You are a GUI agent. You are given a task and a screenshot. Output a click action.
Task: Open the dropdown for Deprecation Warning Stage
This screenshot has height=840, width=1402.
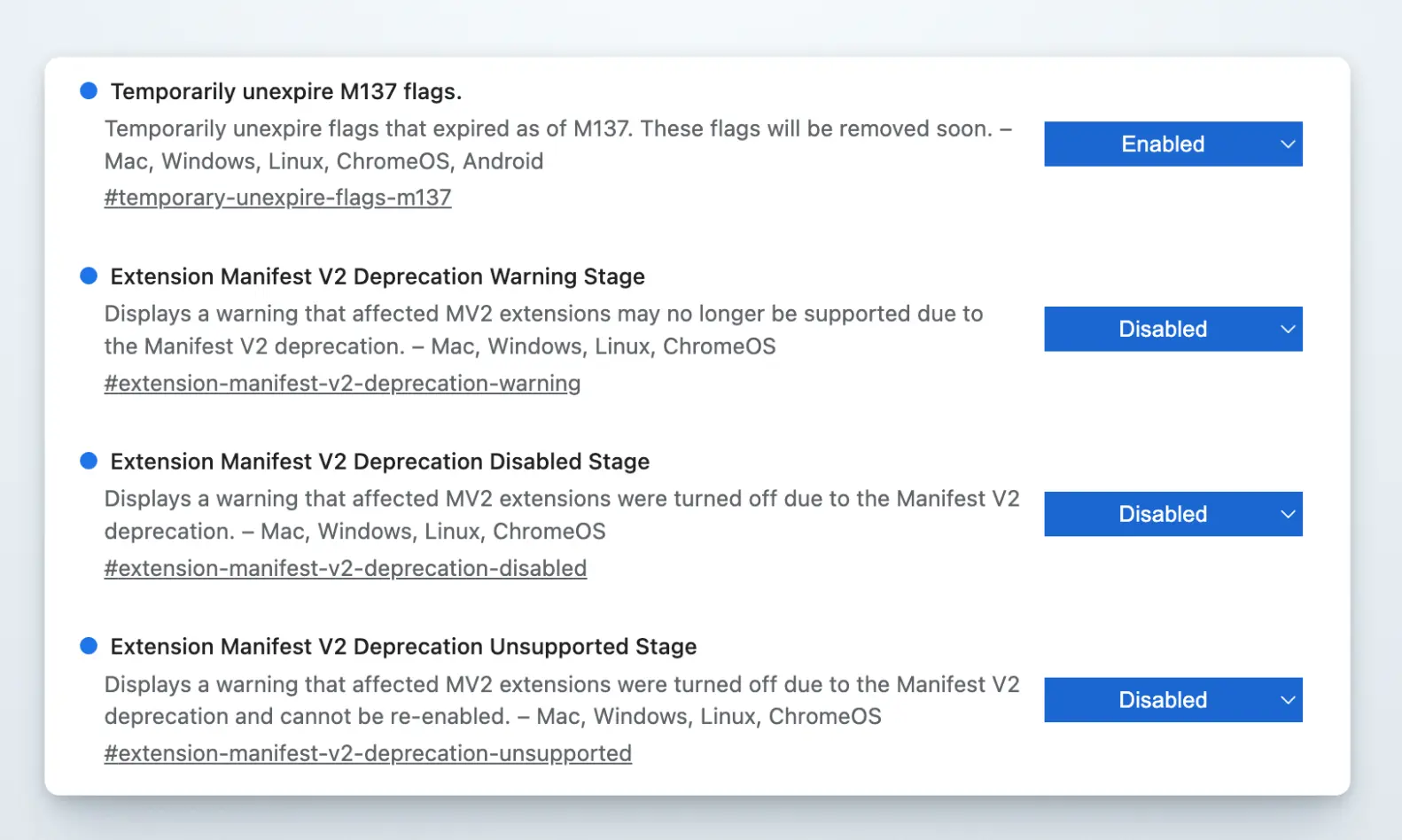click(1163, 329)
